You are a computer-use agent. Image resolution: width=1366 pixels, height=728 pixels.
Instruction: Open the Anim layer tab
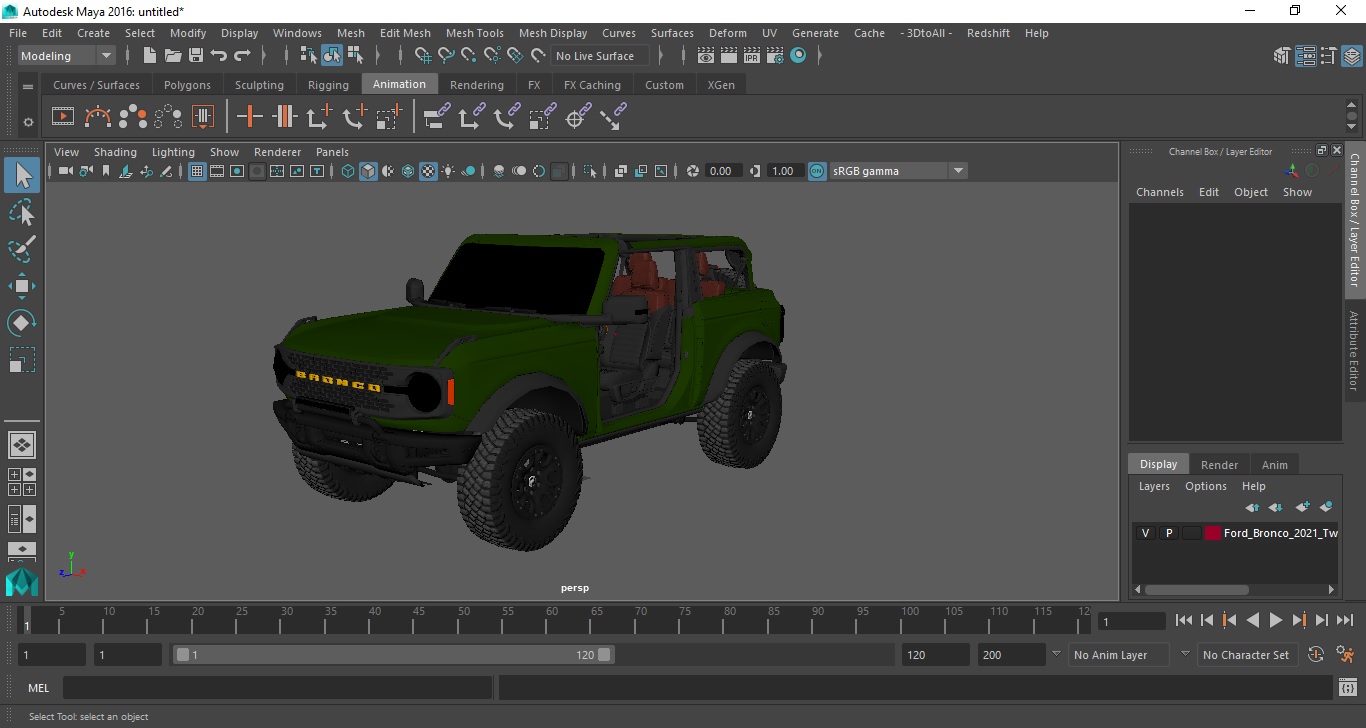pyautogui.click(x=1274, y=464)
